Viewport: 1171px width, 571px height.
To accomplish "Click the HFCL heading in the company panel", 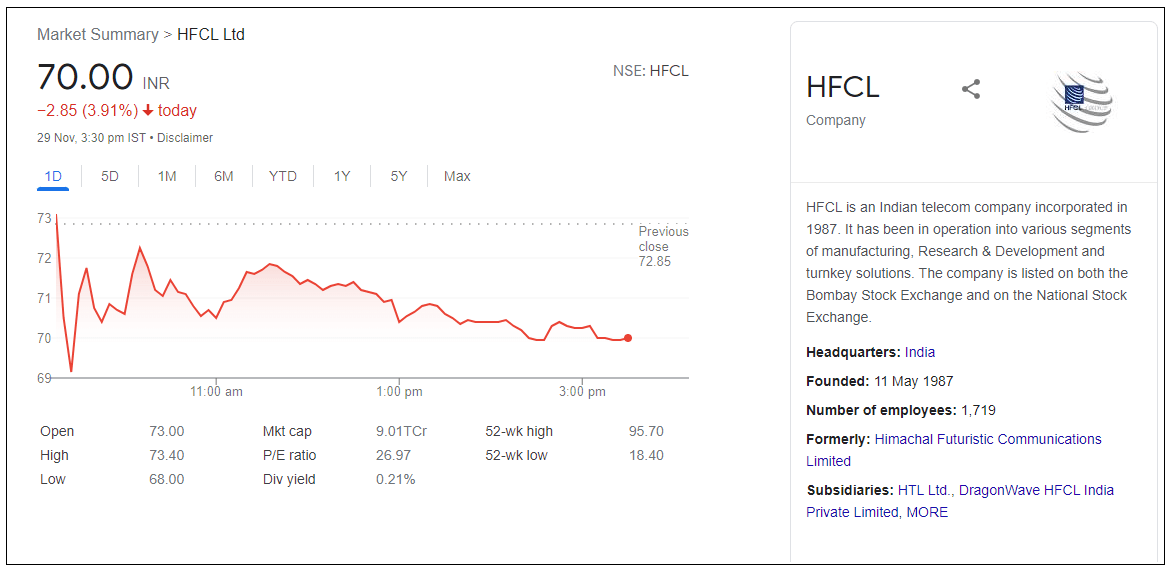I will pyautogui.click(x=842, y=87).
